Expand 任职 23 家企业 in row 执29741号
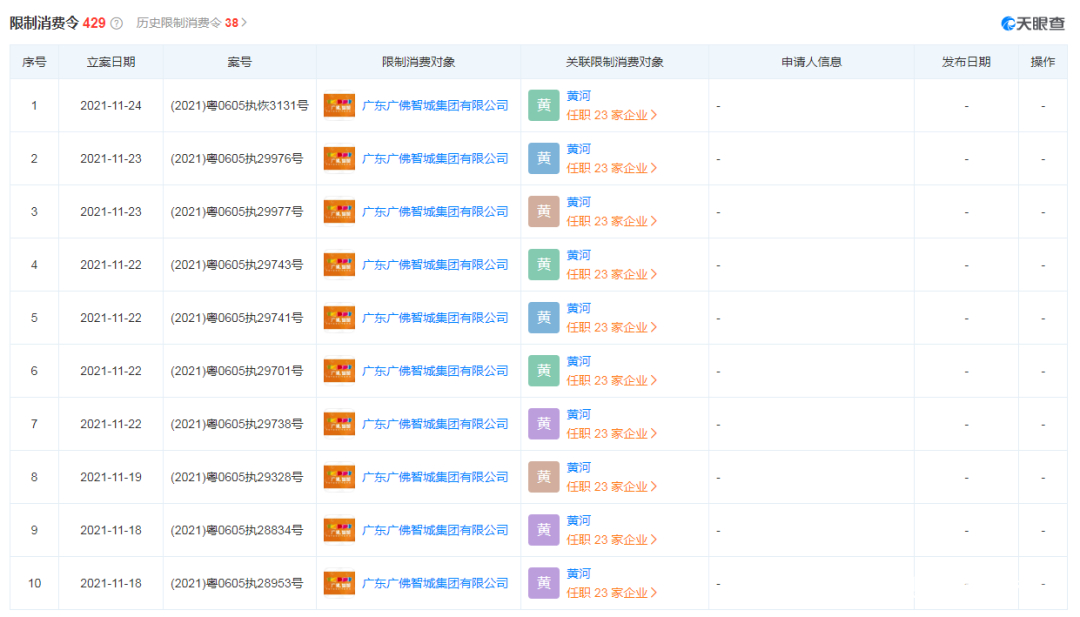 point(612,327)
